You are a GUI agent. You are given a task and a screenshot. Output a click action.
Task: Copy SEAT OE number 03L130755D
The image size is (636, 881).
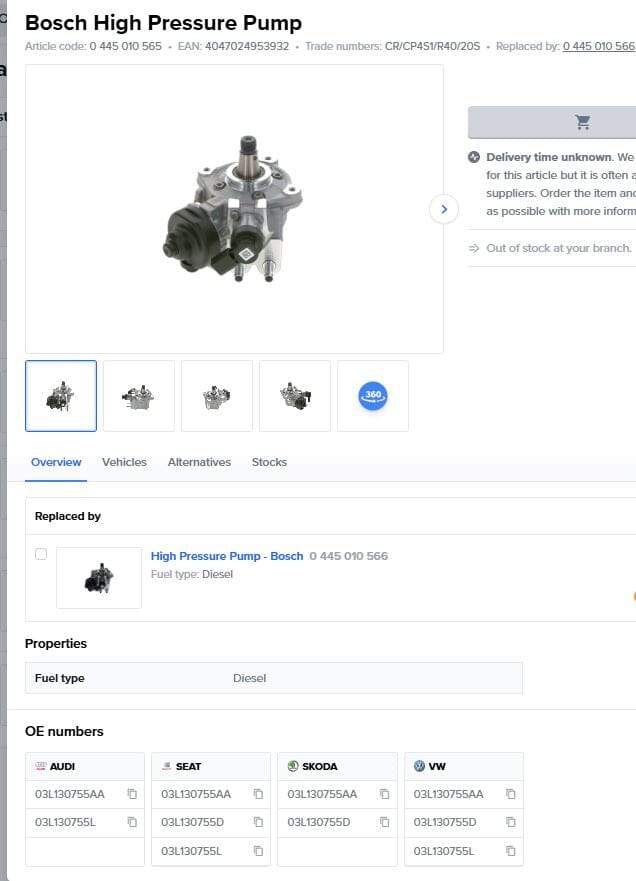(258, 822)
